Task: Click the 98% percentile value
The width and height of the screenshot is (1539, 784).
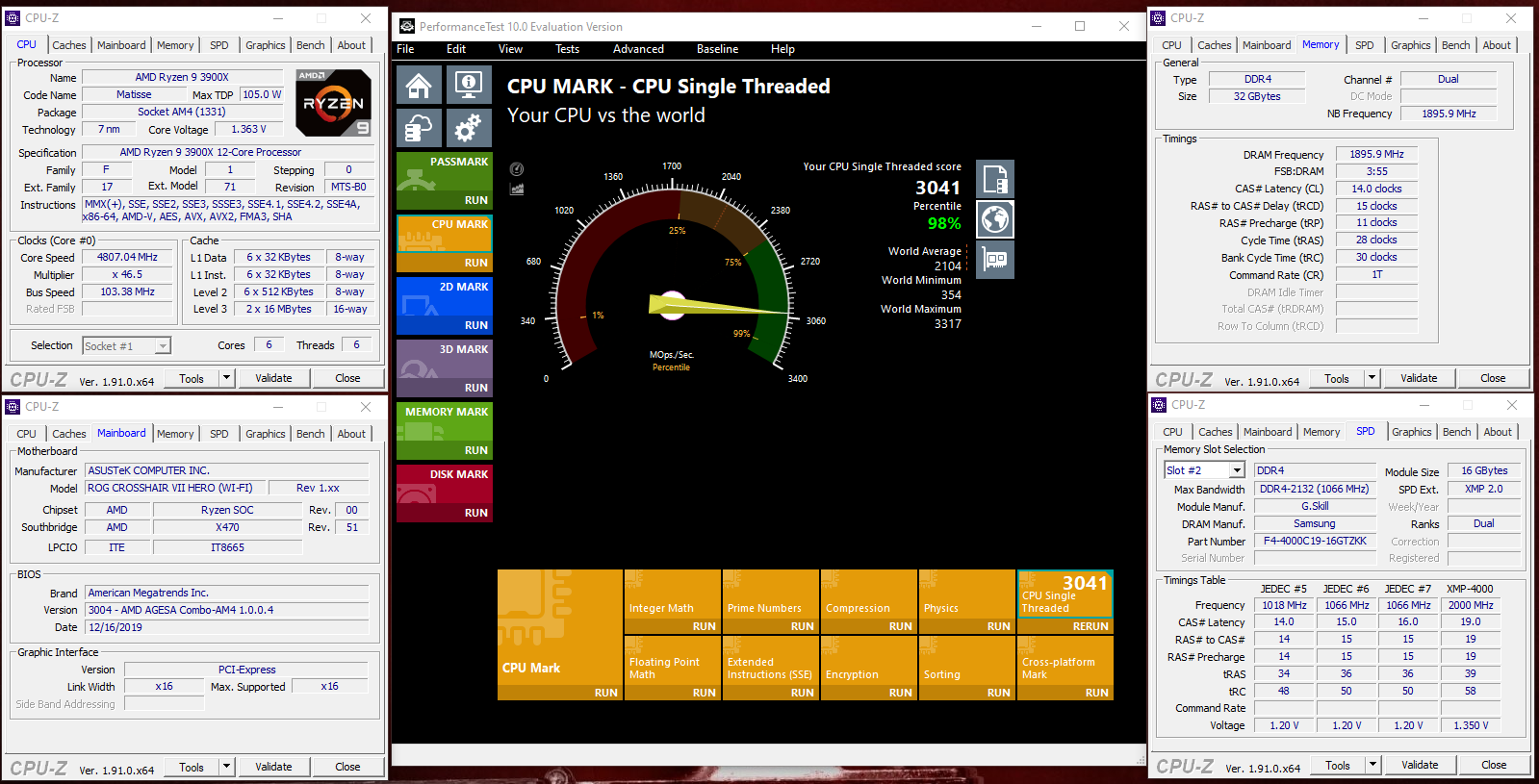Action: [x=943, y=223]
